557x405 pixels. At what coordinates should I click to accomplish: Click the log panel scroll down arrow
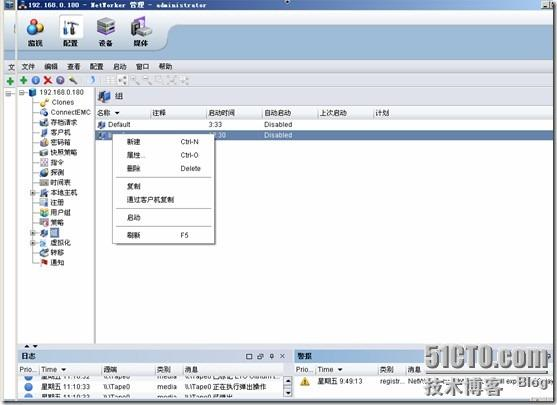click(x=288, y=393)
